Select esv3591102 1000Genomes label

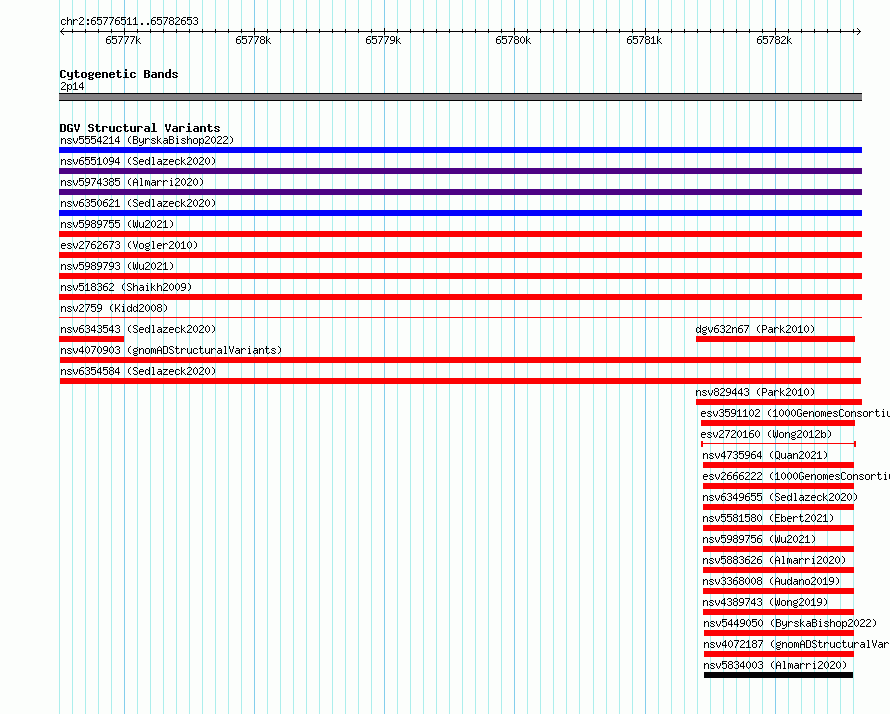(795, 413)
